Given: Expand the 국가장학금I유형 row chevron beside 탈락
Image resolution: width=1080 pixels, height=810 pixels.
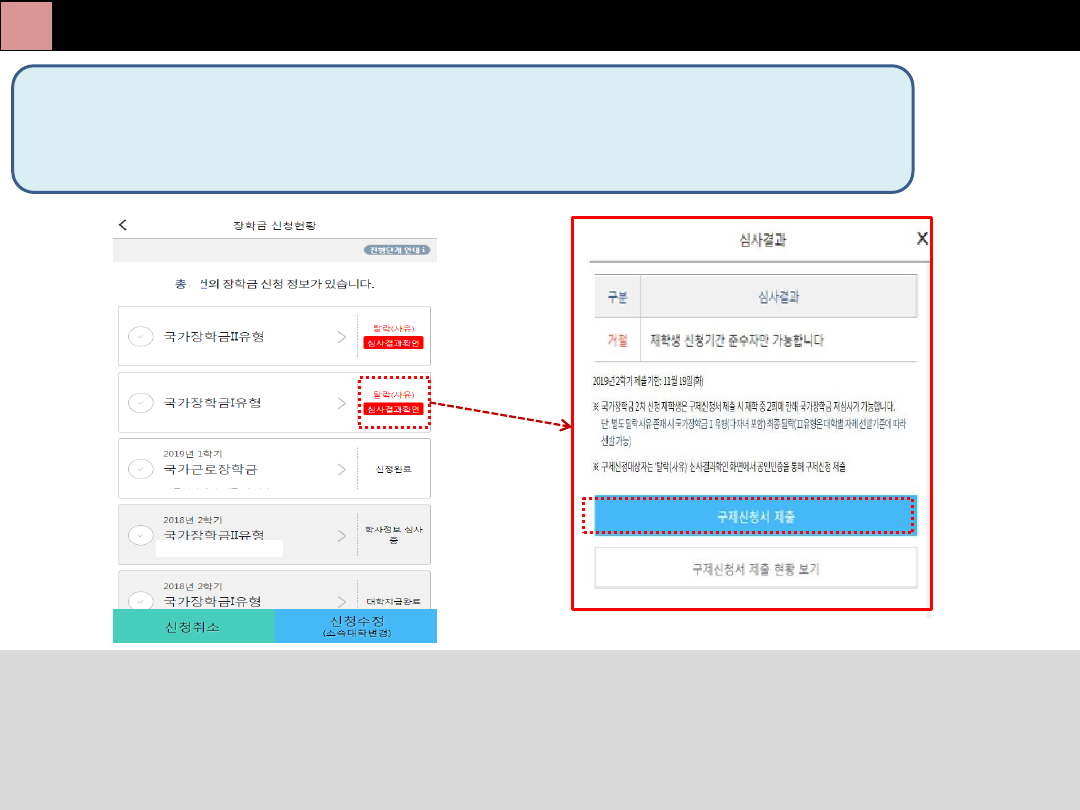Looking at the screenshot, I should [342, 403].
